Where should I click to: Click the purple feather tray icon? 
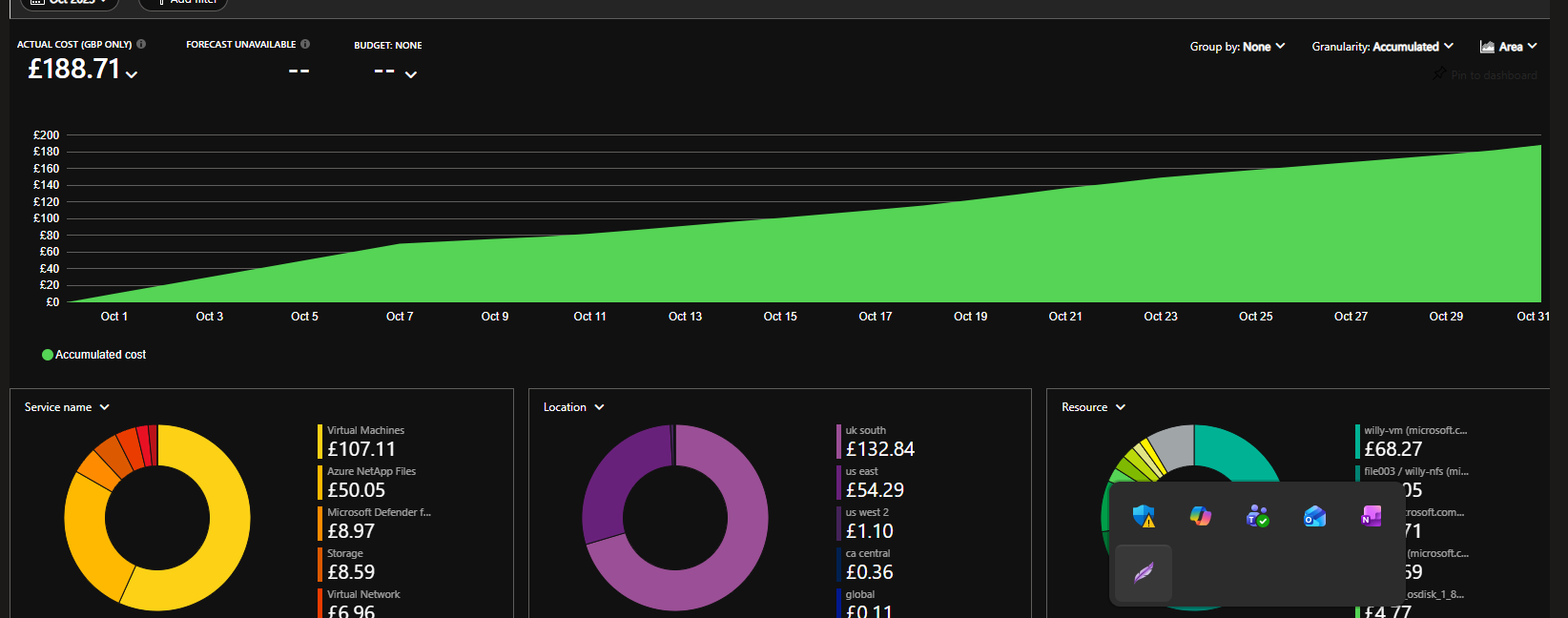(1144, 572)
